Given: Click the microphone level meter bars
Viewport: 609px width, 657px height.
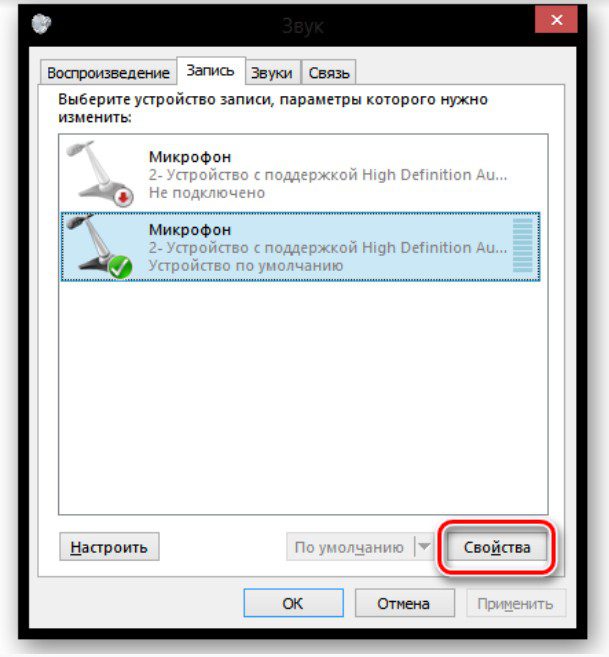Looking at the screenshot, I should [523, 246].
